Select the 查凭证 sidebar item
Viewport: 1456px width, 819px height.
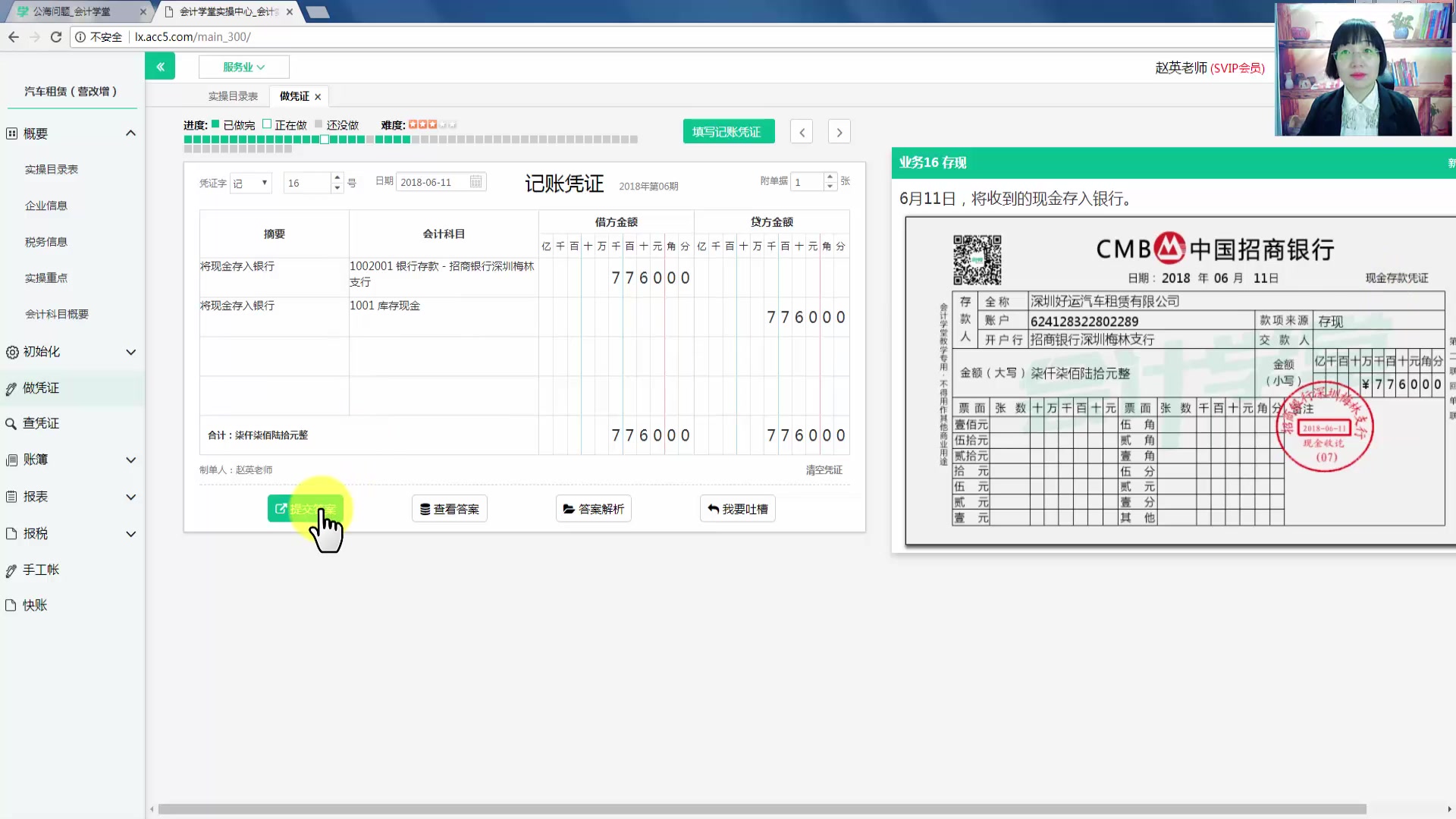tap(42, 423)
